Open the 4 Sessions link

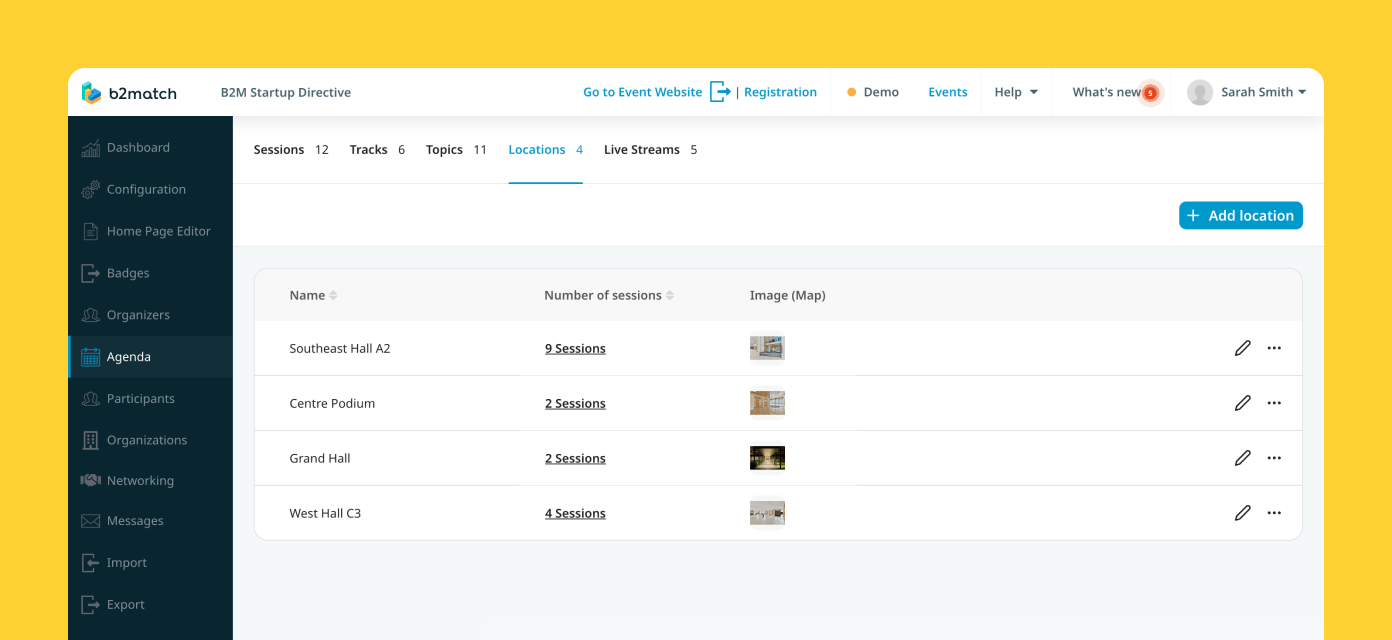point(575,514)
